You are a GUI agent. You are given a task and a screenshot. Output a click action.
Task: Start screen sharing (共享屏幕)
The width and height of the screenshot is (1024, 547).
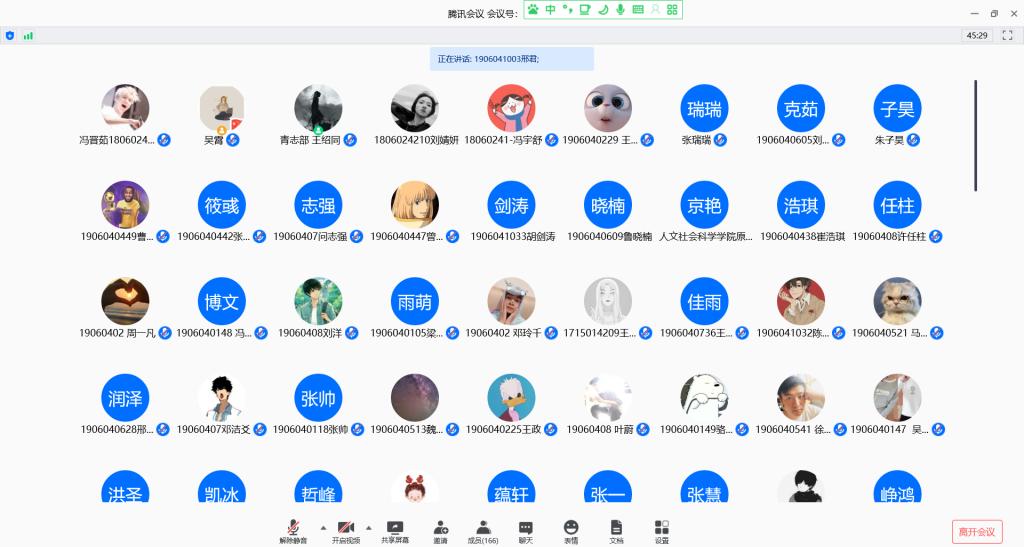[x=395, y=529]
